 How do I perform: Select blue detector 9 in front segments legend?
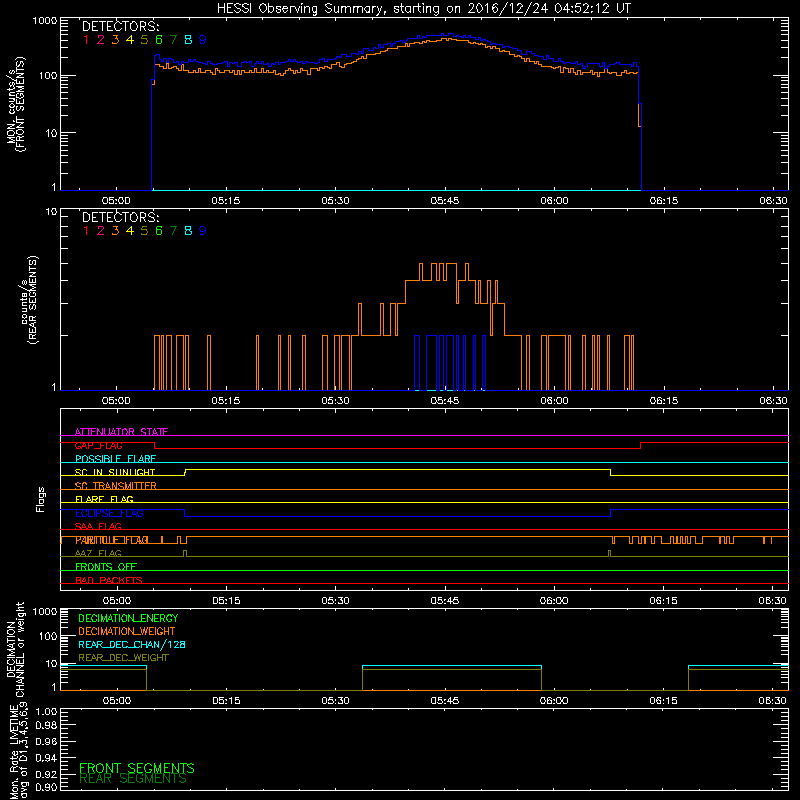tap(203, 39)
